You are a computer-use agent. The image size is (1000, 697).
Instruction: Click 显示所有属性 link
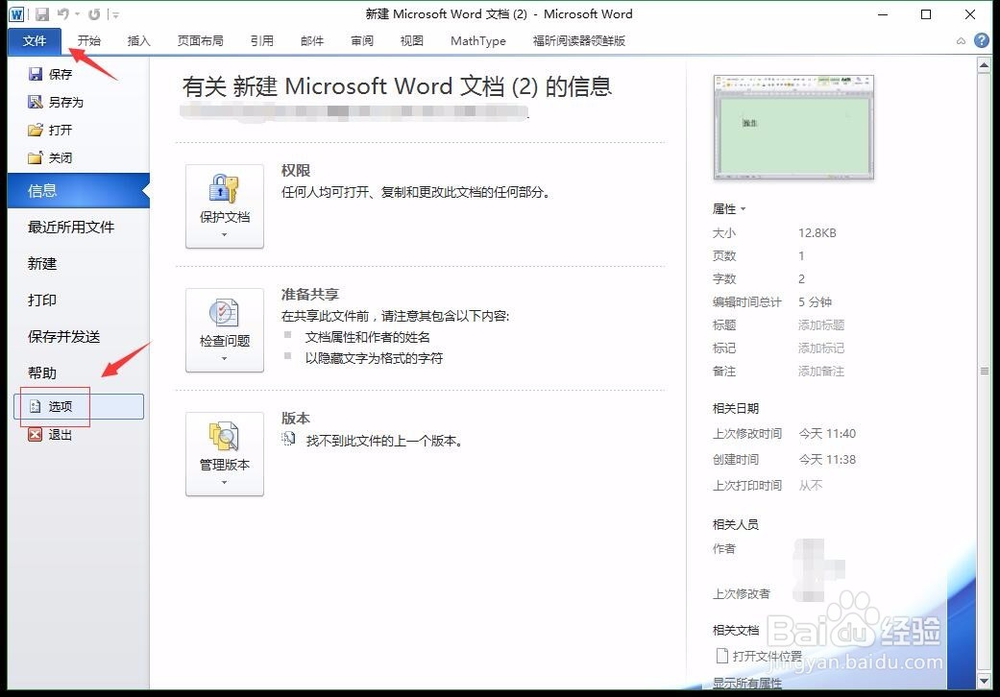747,683
